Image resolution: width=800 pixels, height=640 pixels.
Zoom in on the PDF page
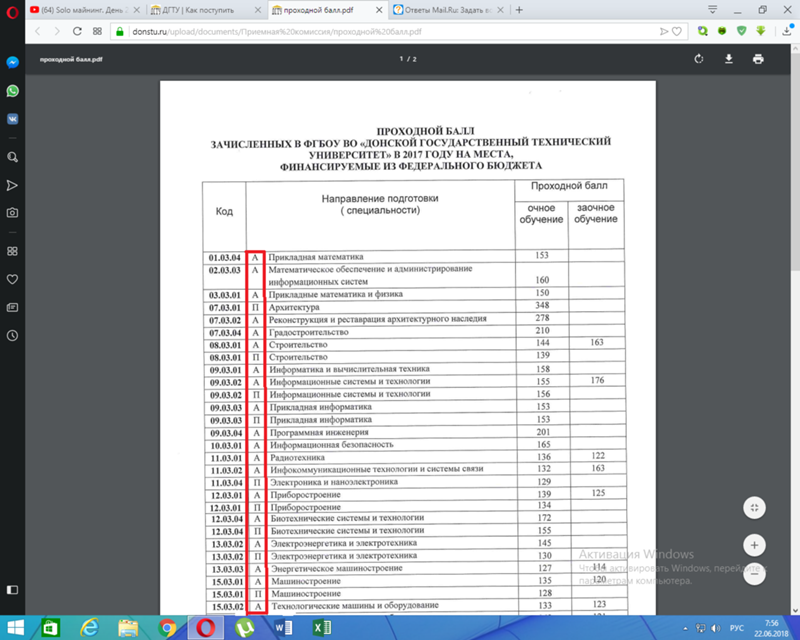pyautogui.click(x=754, y=546)
